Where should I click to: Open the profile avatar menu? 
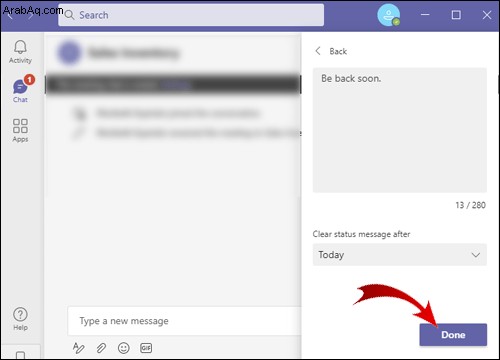click(389, 15)
